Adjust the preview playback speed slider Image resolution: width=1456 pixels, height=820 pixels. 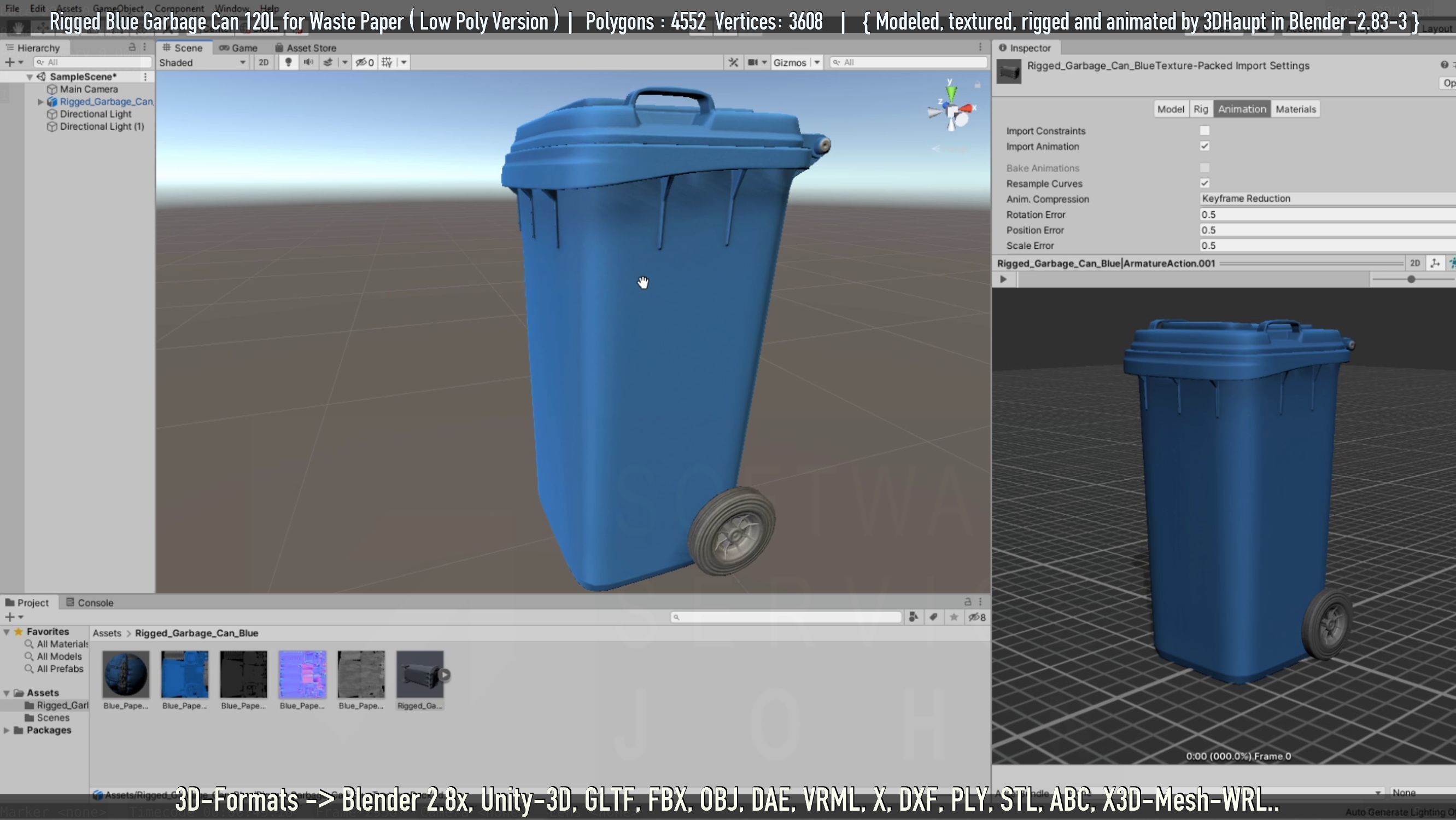1411,280
